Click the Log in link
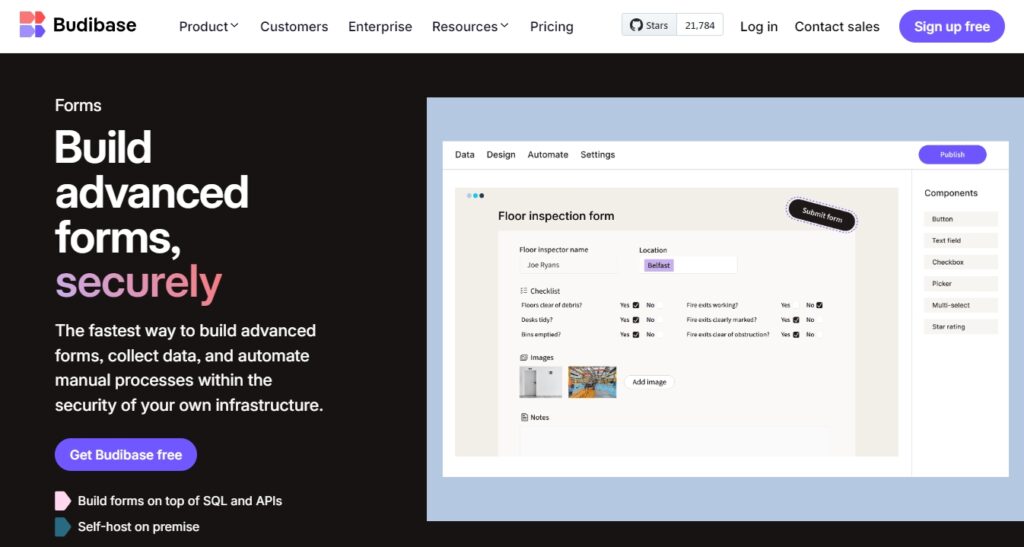 (759, 27)
